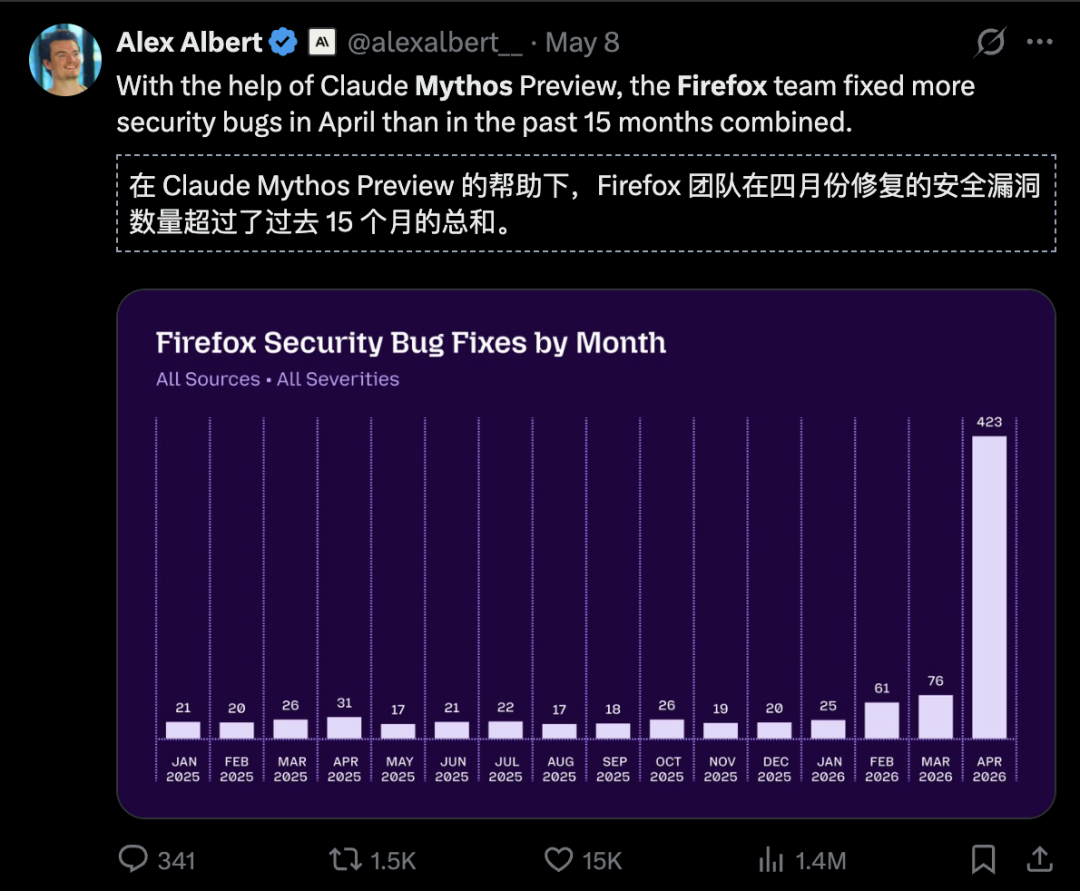Click the 15K likes count
Screen dimensions: 1080x891
602,861
